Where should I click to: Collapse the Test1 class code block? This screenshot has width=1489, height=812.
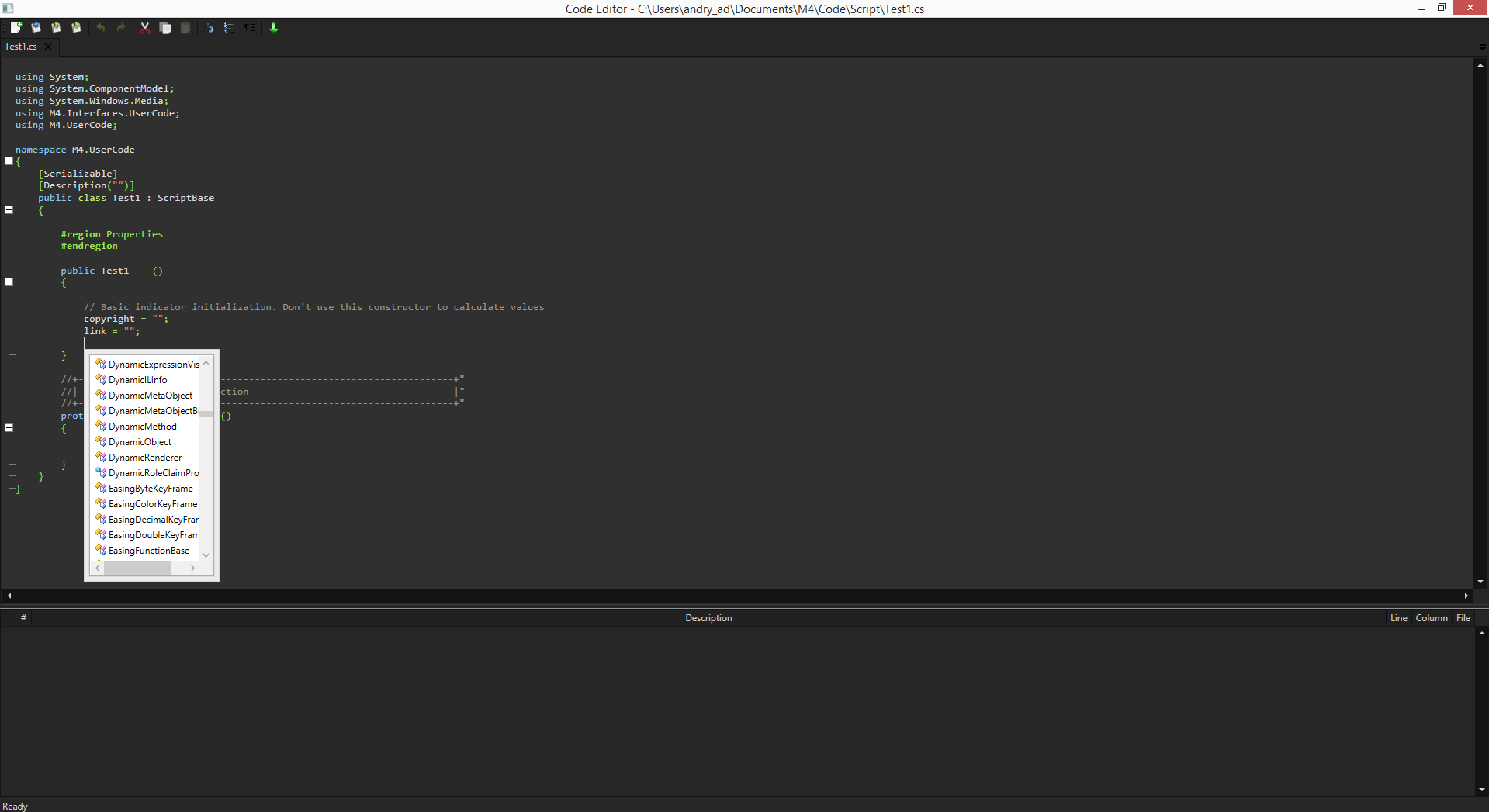coord(9,210)
